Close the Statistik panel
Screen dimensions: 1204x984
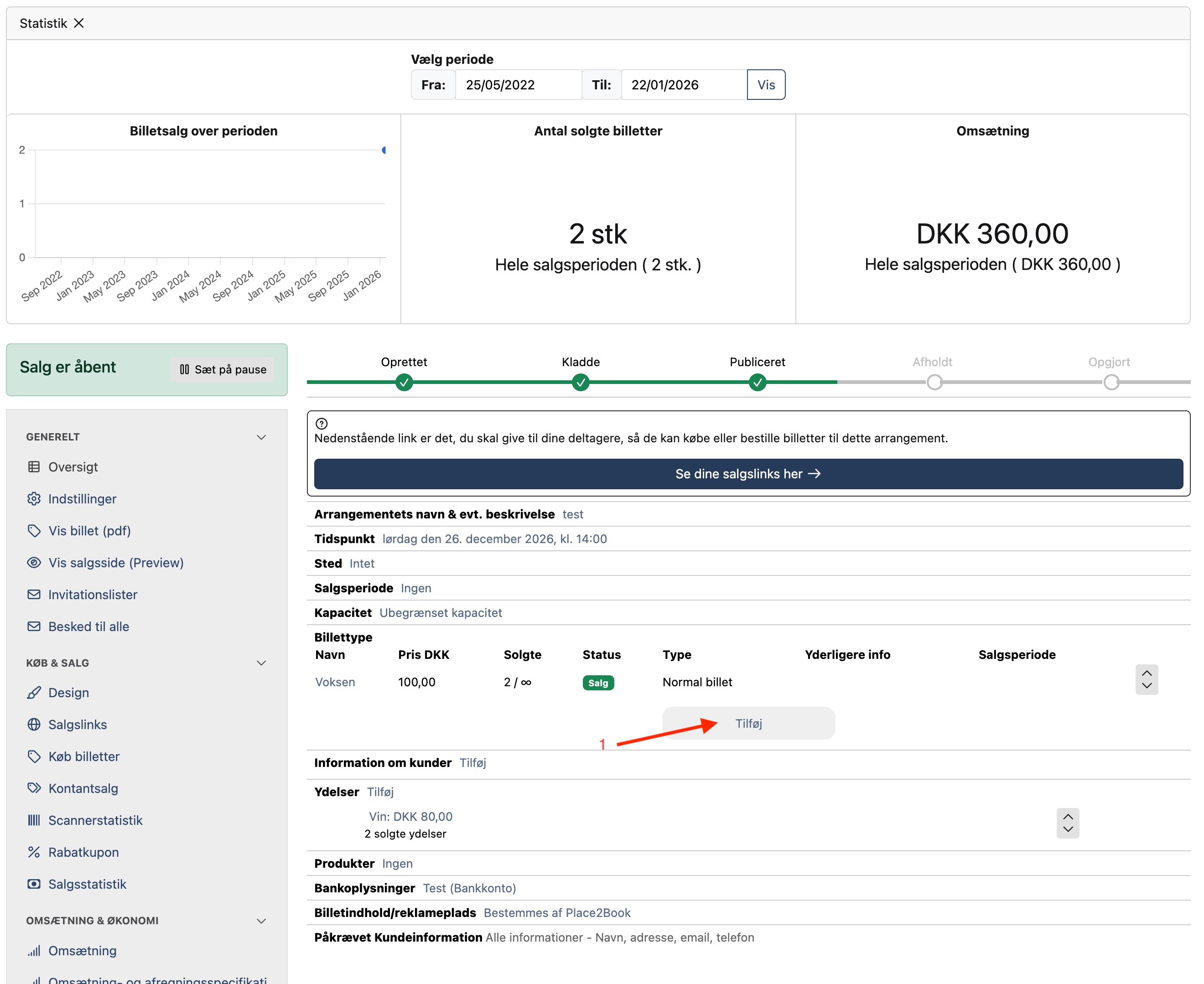pos(79,23)
